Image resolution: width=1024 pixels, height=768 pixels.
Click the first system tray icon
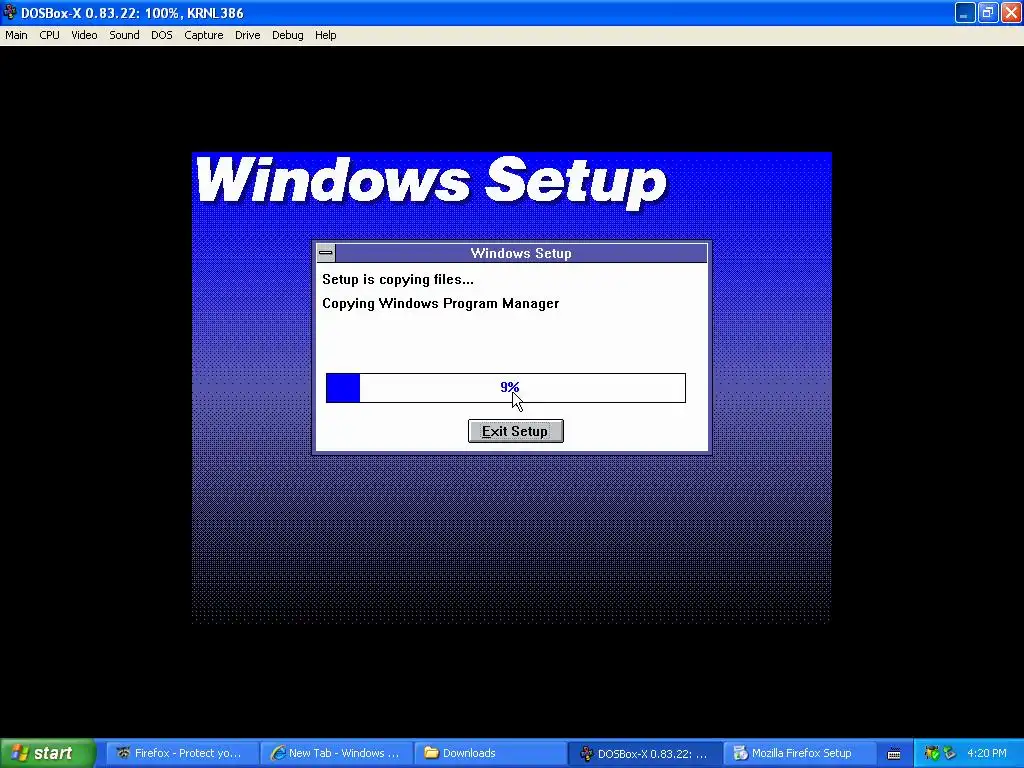tap(931, 753)
